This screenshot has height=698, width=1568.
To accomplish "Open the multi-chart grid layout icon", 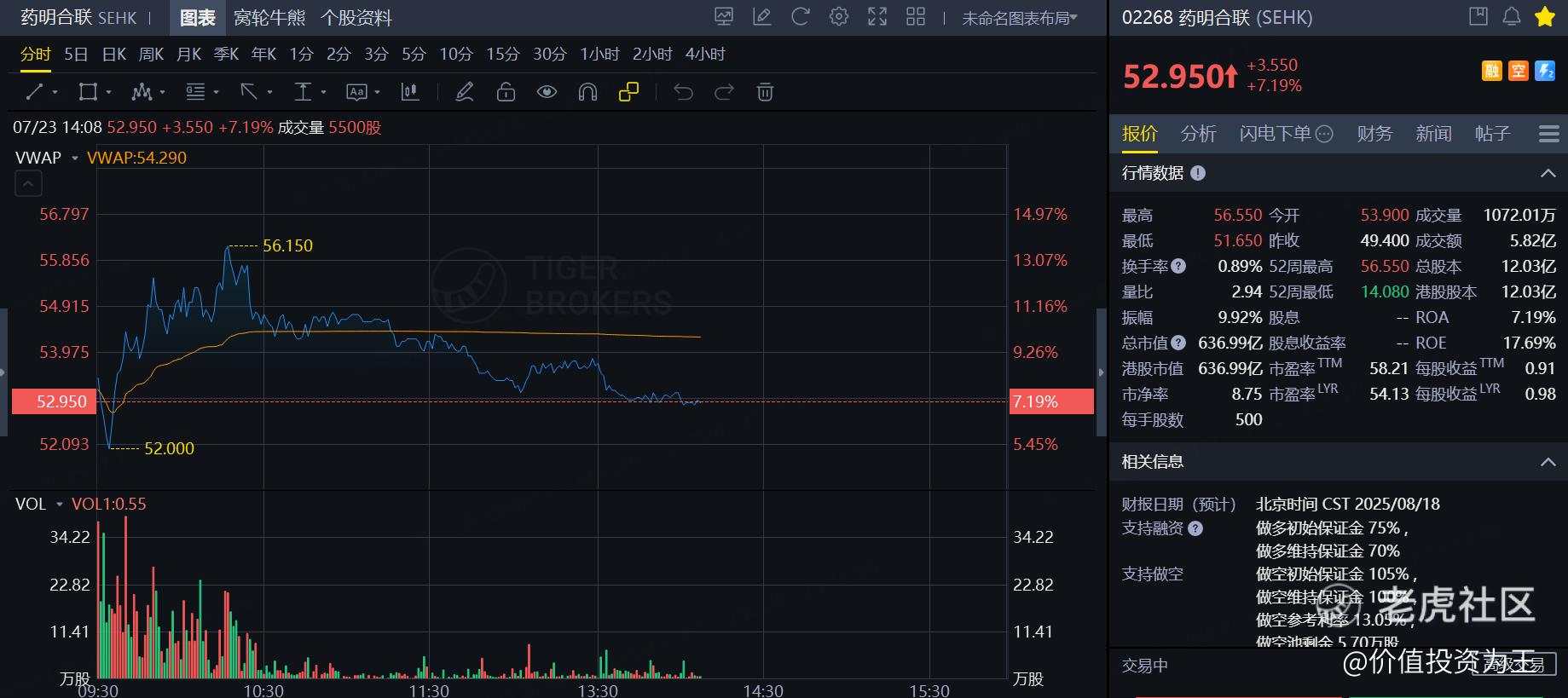I will (x=916, y=16).
